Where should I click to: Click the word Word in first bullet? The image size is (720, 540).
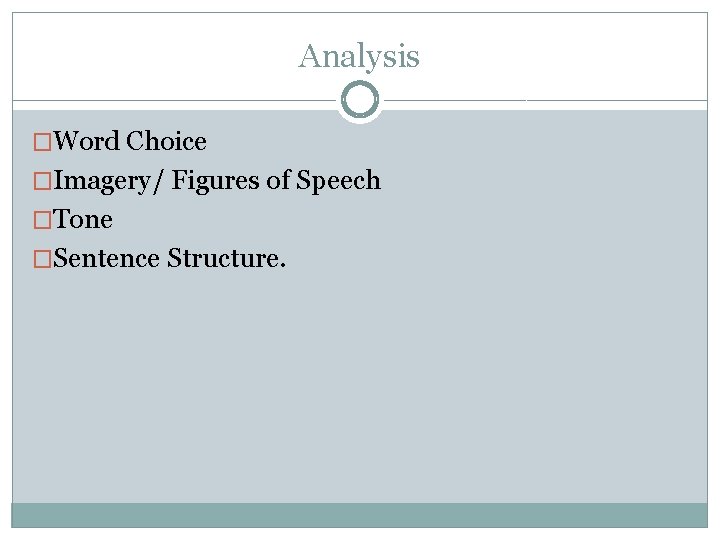[x=87, y=142]
